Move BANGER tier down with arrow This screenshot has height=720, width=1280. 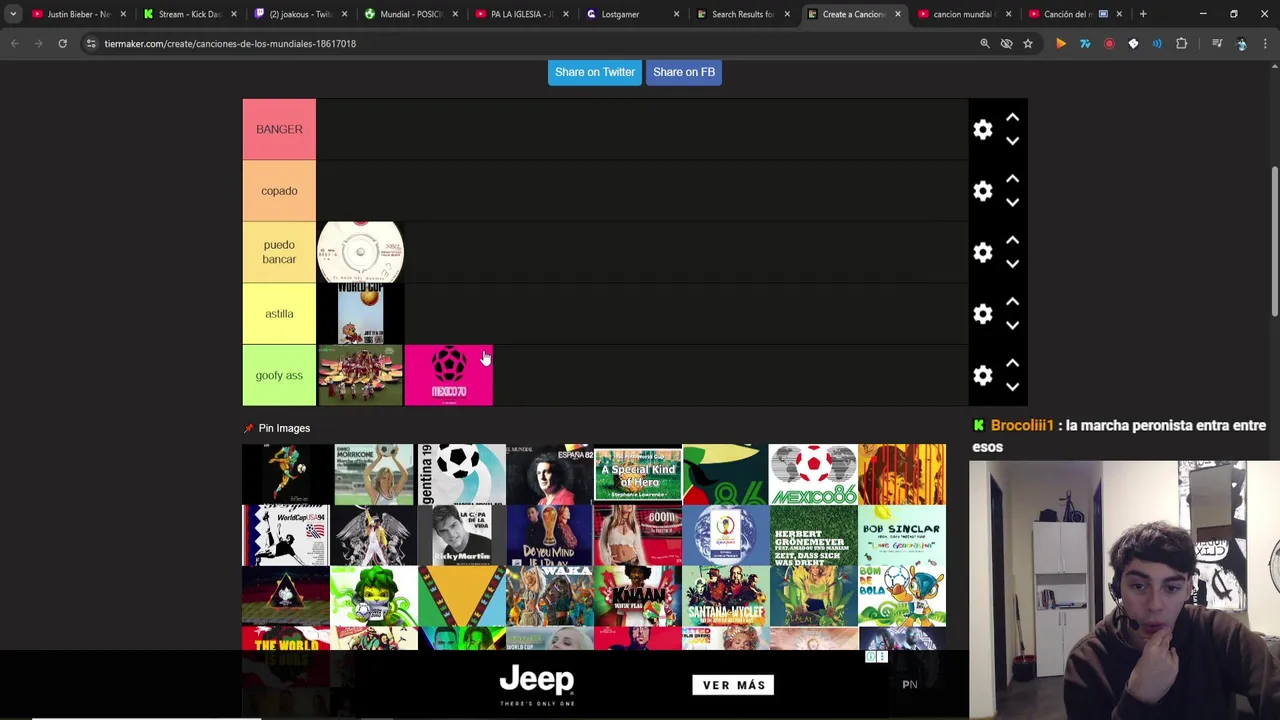pyautogui.click(x=1012, y=141)
